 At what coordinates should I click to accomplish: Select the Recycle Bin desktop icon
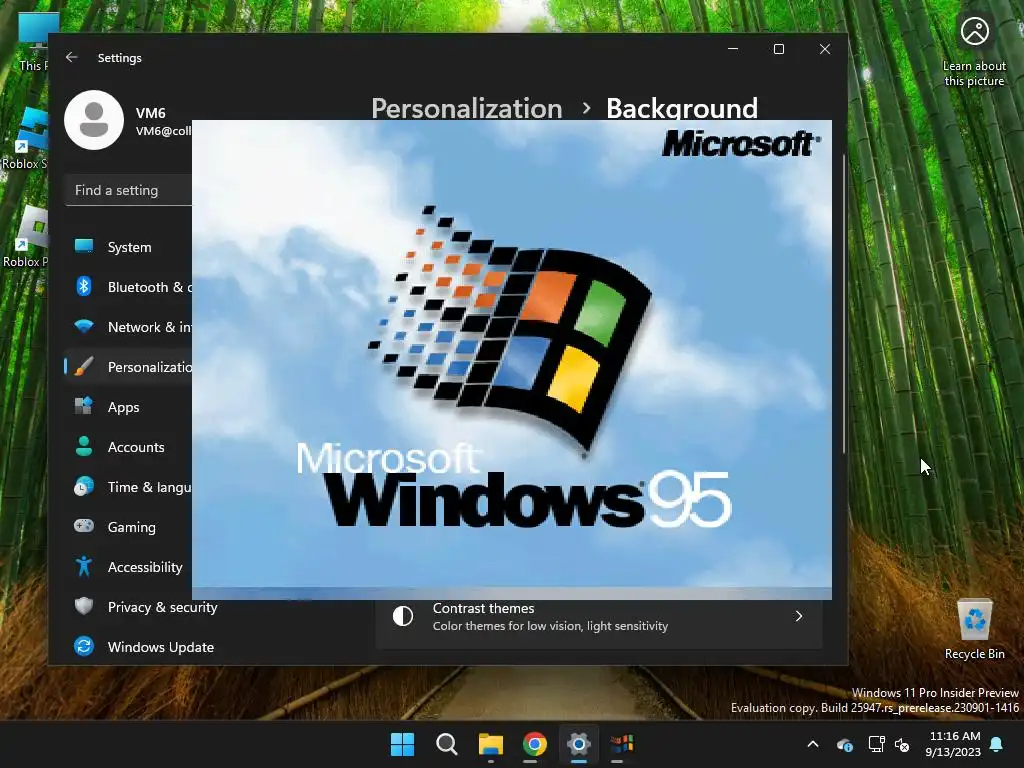974,628
